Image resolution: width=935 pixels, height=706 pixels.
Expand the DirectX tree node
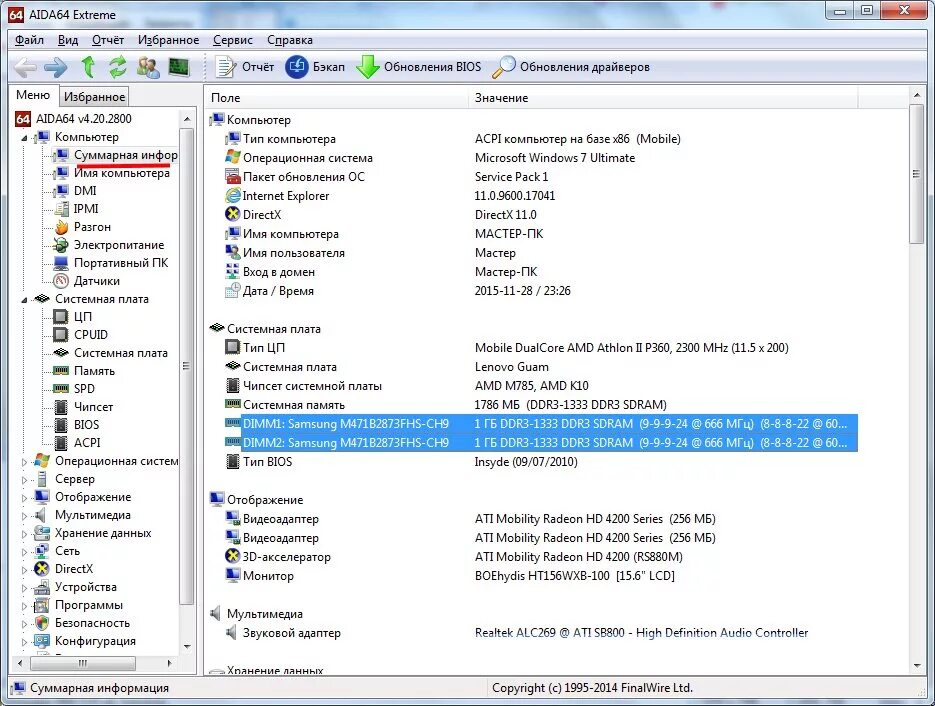24,569
